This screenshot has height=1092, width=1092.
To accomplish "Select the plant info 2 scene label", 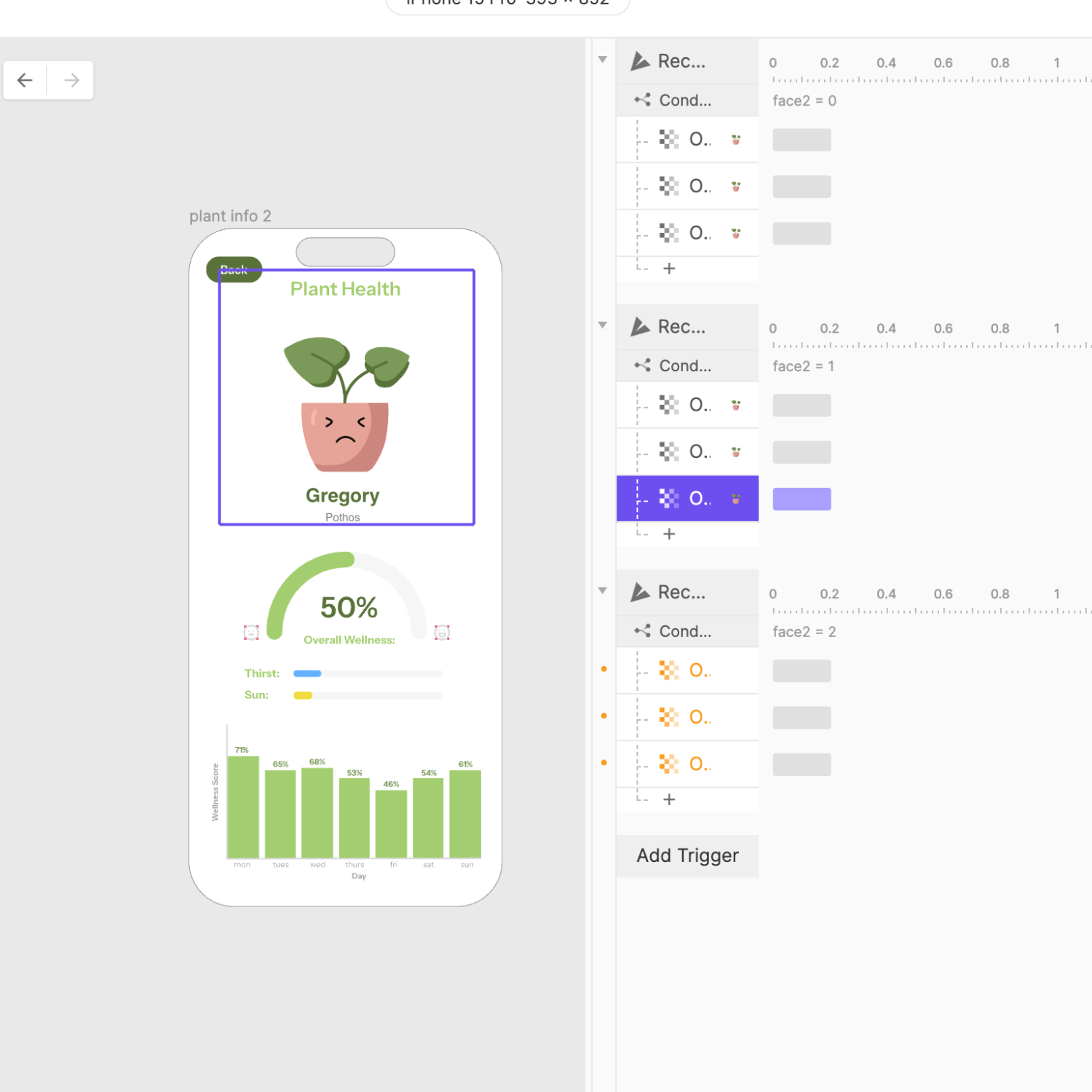I will [230, 215].
